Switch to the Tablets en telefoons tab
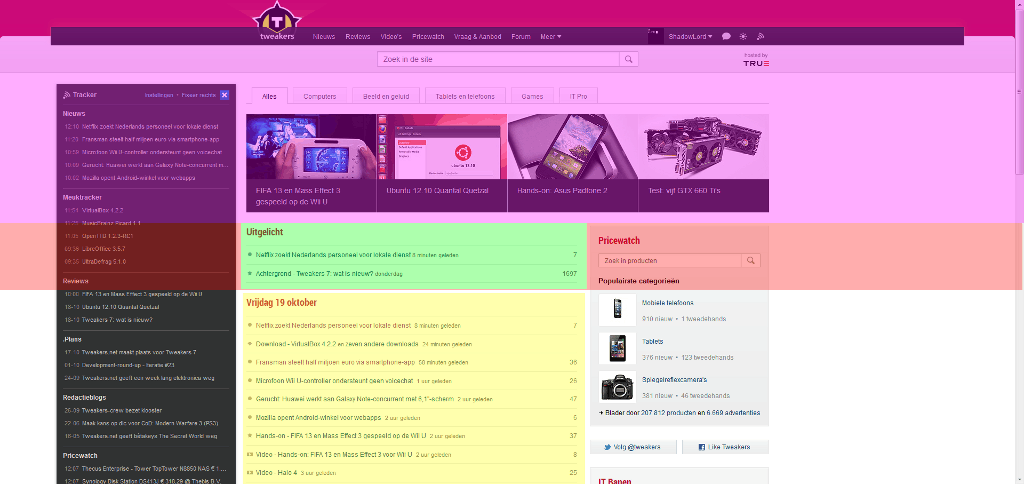The image size is (1024, 484). [465, 96]
